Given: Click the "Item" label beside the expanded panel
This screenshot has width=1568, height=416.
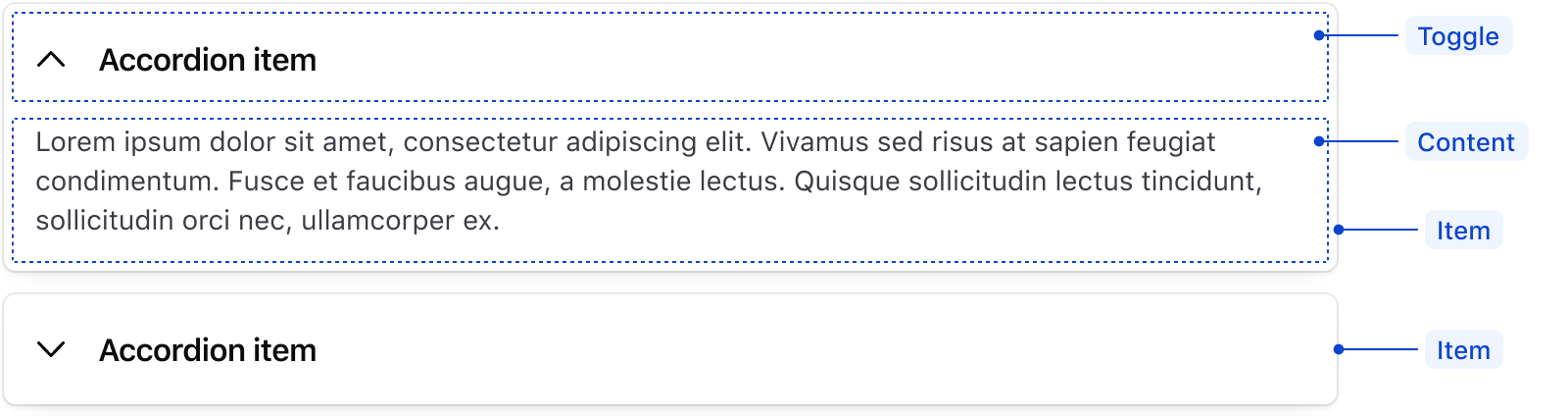Looking at the screenshot, I should pyautogui.click(x=1463, y=231).
